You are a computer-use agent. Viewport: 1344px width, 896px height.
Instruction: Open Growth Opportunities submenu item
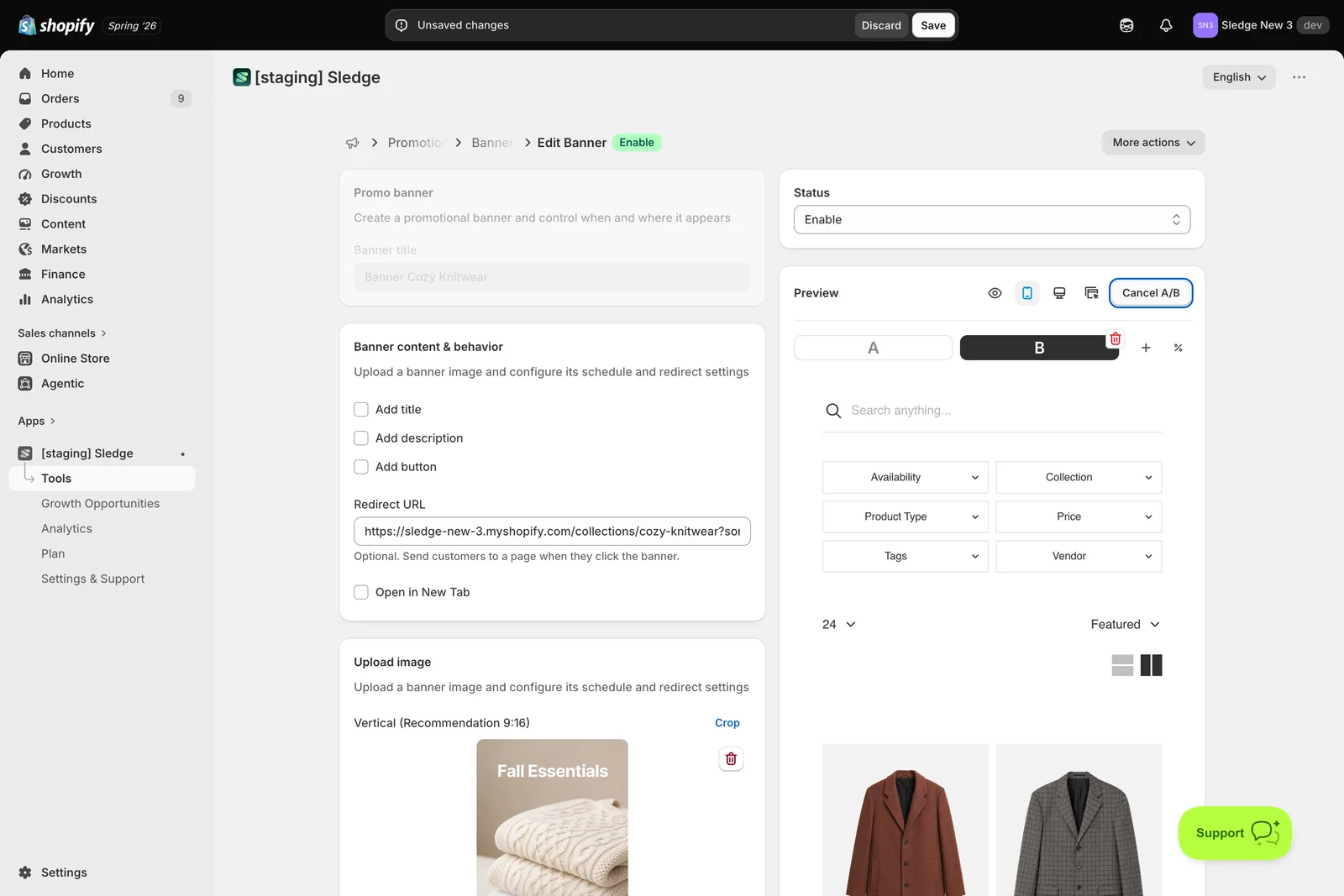click(x=100, y=504)
